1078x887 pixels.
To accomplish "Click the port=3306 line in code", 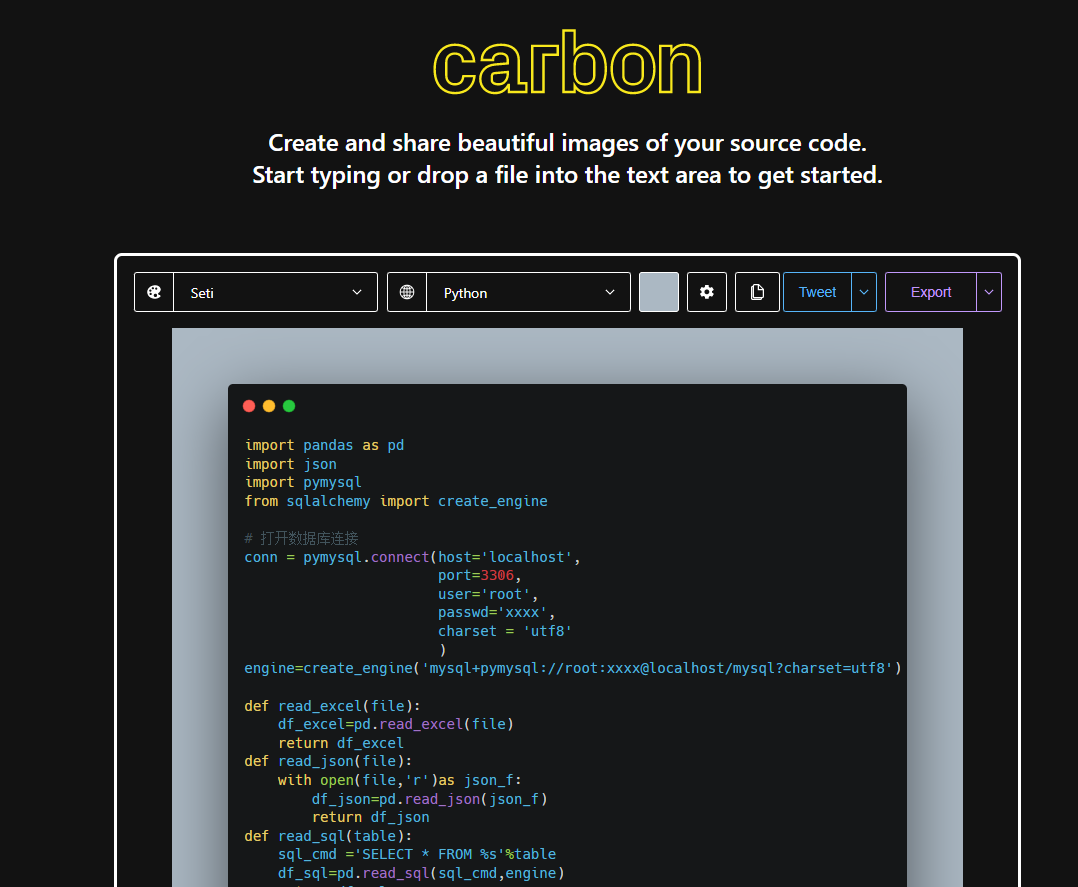I will click(479, 576).
